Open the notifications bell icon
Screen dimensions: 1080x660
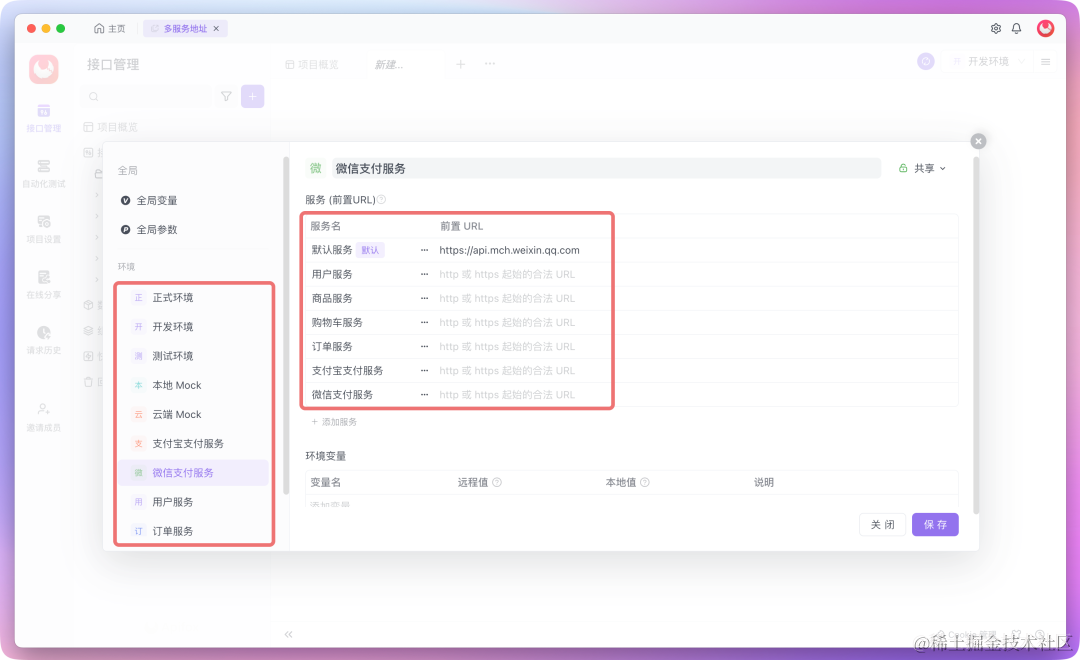click(1017, 28)
